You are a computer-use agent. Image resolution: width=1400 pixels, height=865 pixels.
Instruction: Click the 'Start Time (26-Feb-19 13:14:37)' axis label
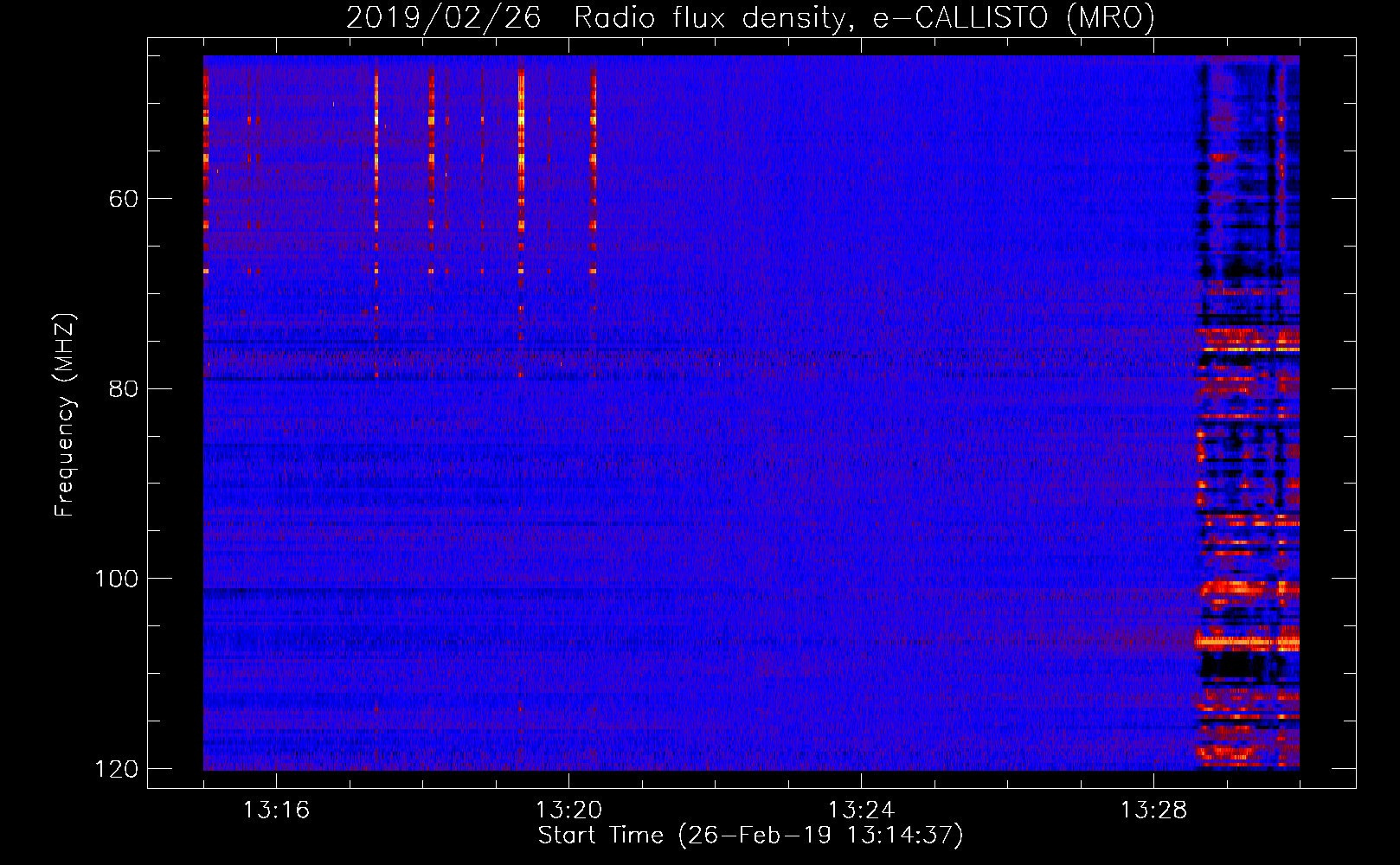[x=750, y=836]
